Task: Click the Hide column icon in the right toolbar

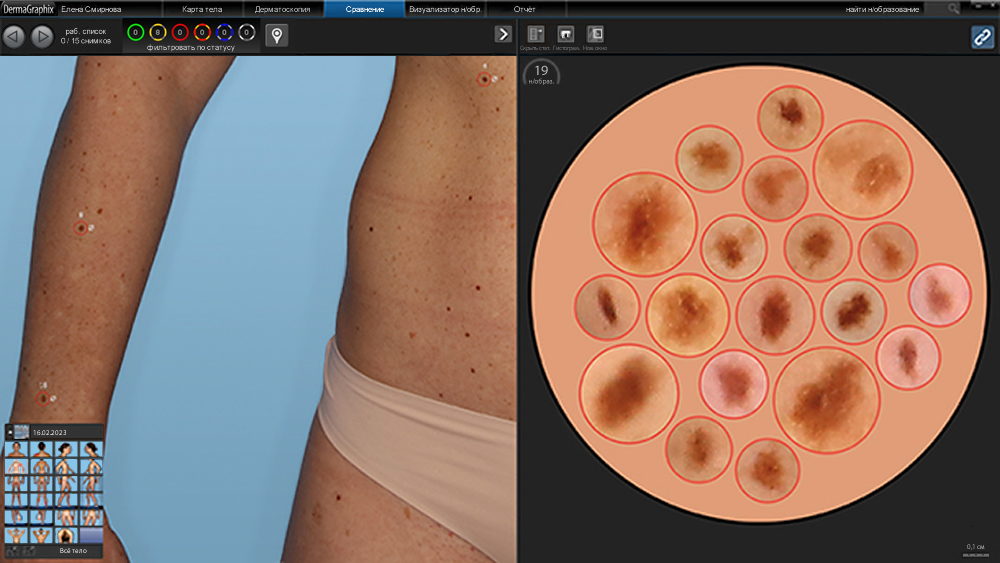Action: pos(535,35)
